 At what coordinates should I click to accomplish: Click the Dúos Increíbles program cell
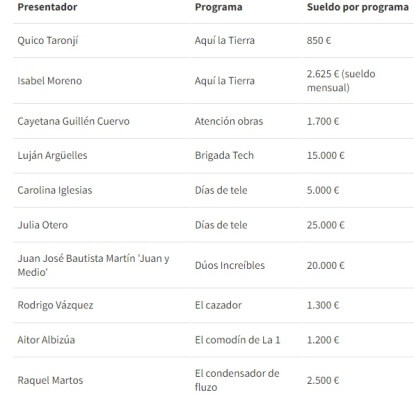[x=230, y=265]
